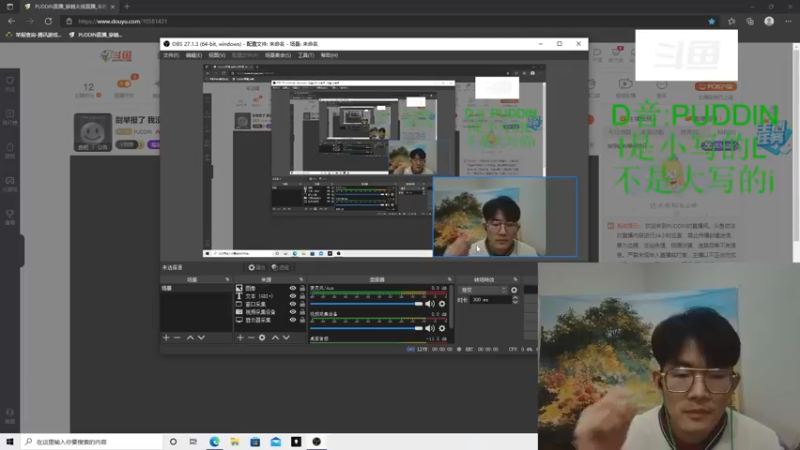
Task: Move scene up with Scenes panel up arrow
Action: click(190, 338)
